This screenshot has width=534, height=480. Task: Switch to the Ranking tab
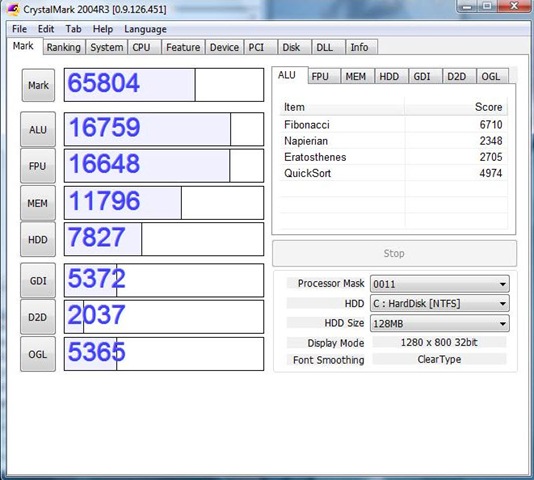pyautogui.click(x=64, y=47)
